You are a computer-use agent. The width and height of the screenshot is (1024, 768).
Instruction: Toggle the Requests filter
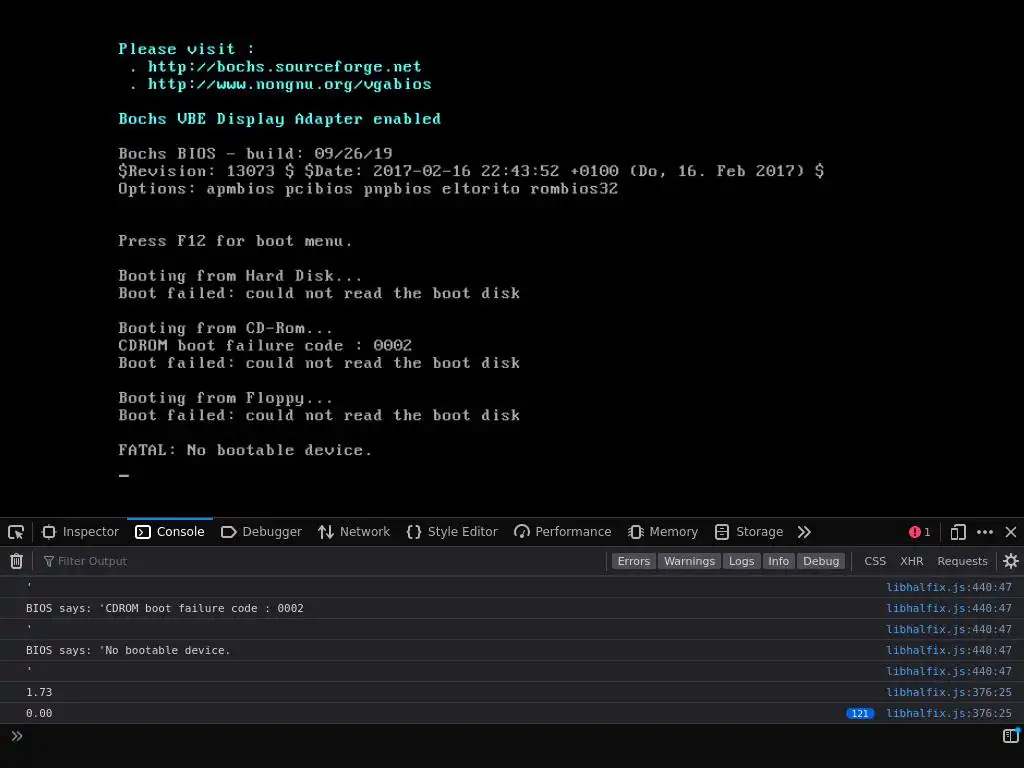tap(962, 561)
